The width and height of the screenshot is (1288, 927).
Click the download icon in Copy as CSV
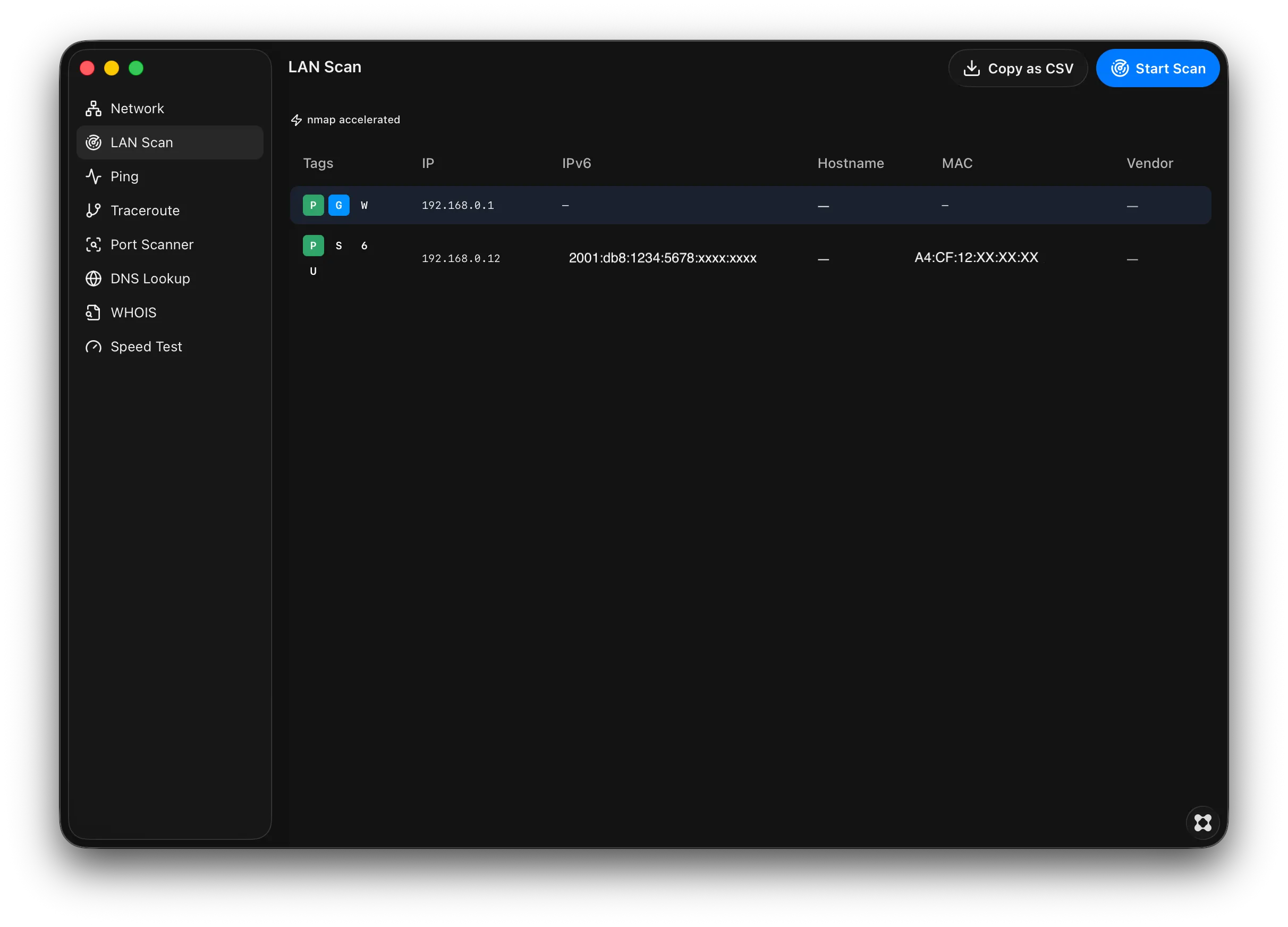pos(972,68)
